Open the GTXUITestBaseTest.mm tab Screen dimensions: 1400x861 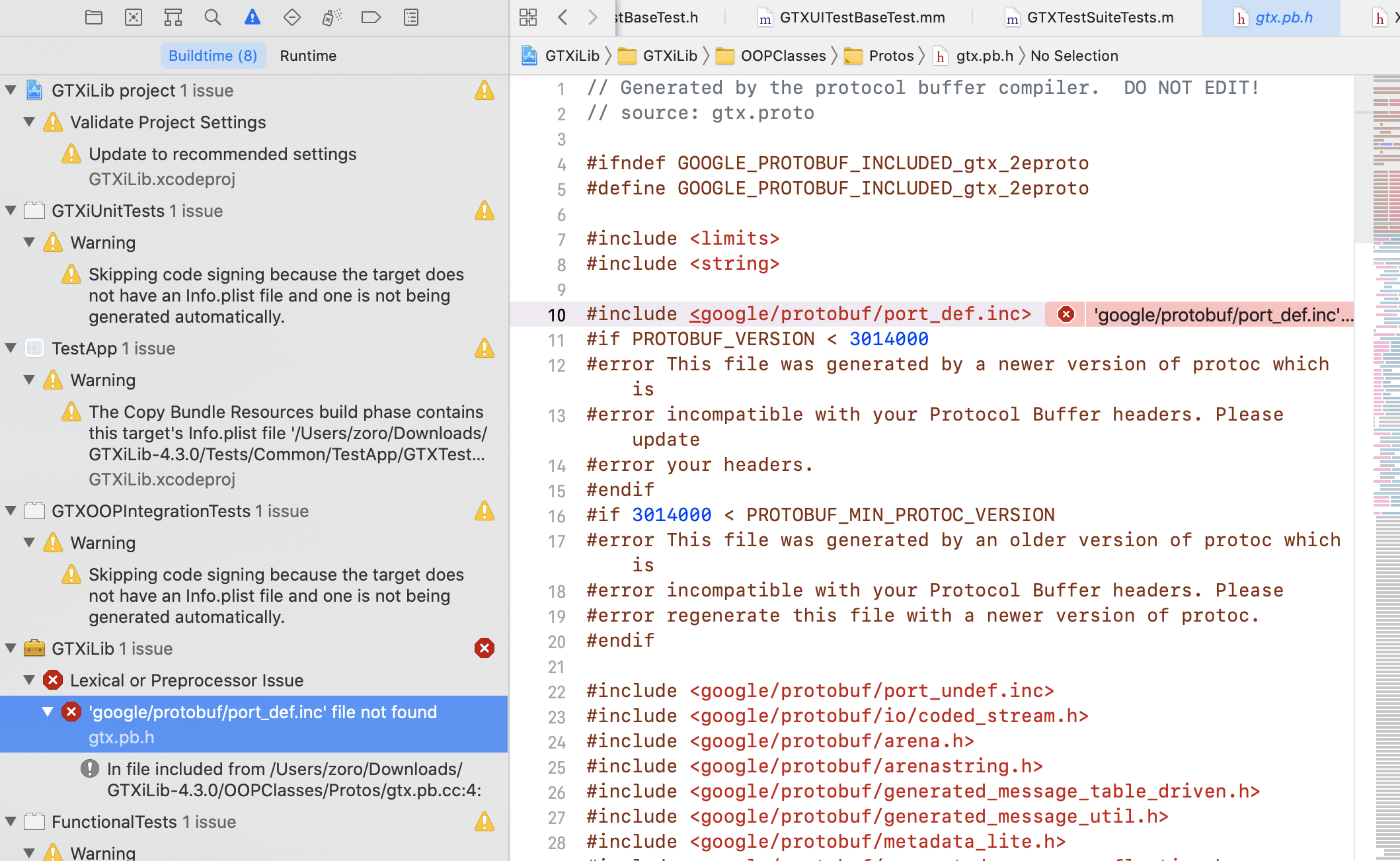click(862, 18)
